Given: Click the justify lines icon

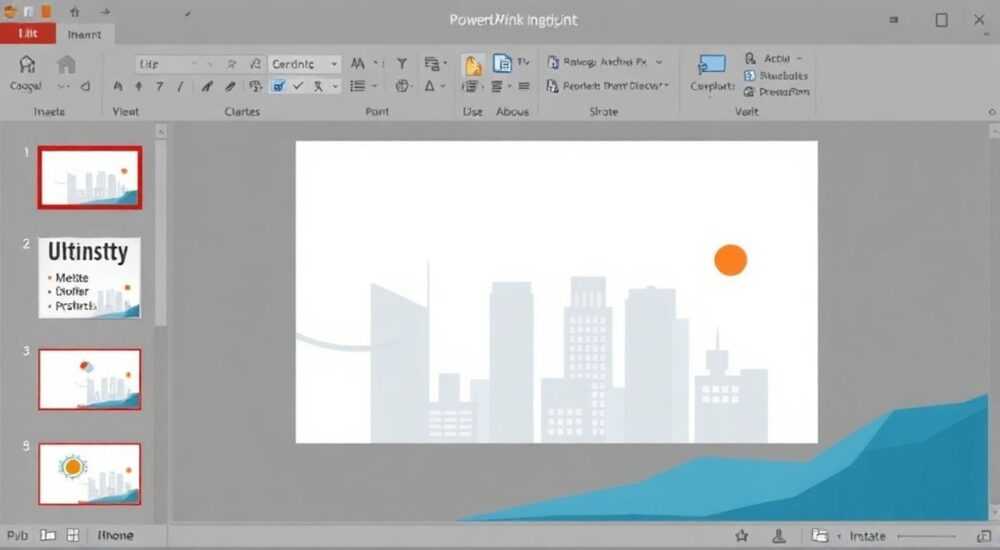Looking at the screenshot, I should [524, 86].
